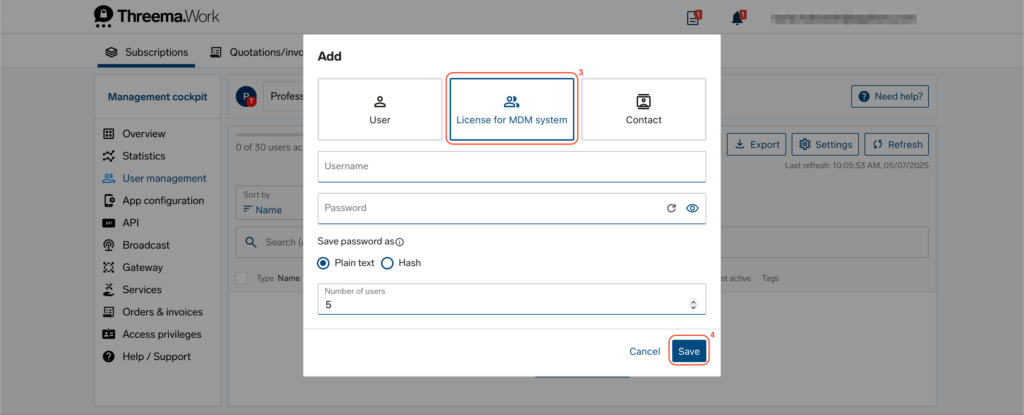Screen dimensions: 1024x415
Task: Click the Number of users field
Action: click(512, 299)
